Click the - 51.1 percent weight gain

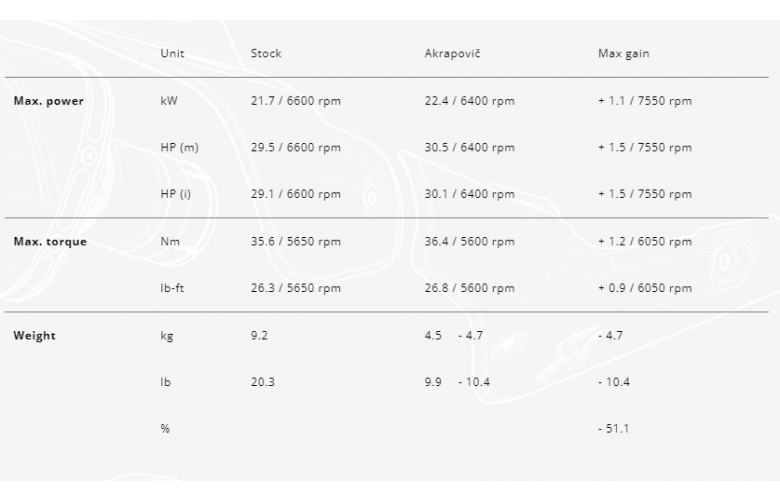click(x=613, y=429)
